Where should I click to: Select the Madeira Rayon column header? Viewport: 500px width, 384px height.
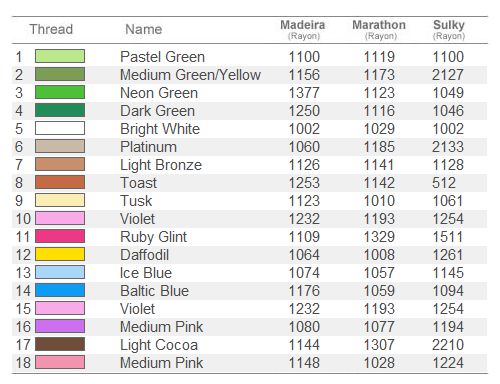[303, 30]
